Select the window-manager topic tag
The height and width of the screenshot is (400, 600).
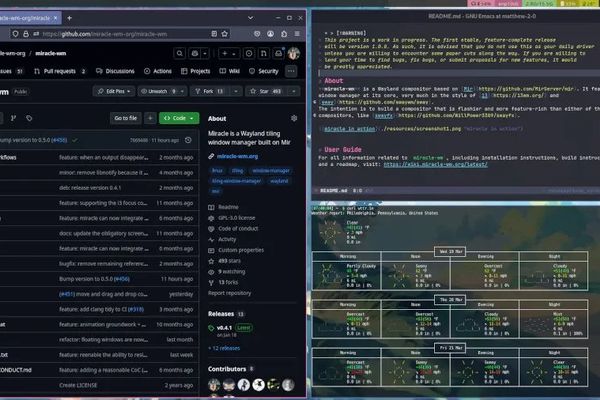(271, 171)
